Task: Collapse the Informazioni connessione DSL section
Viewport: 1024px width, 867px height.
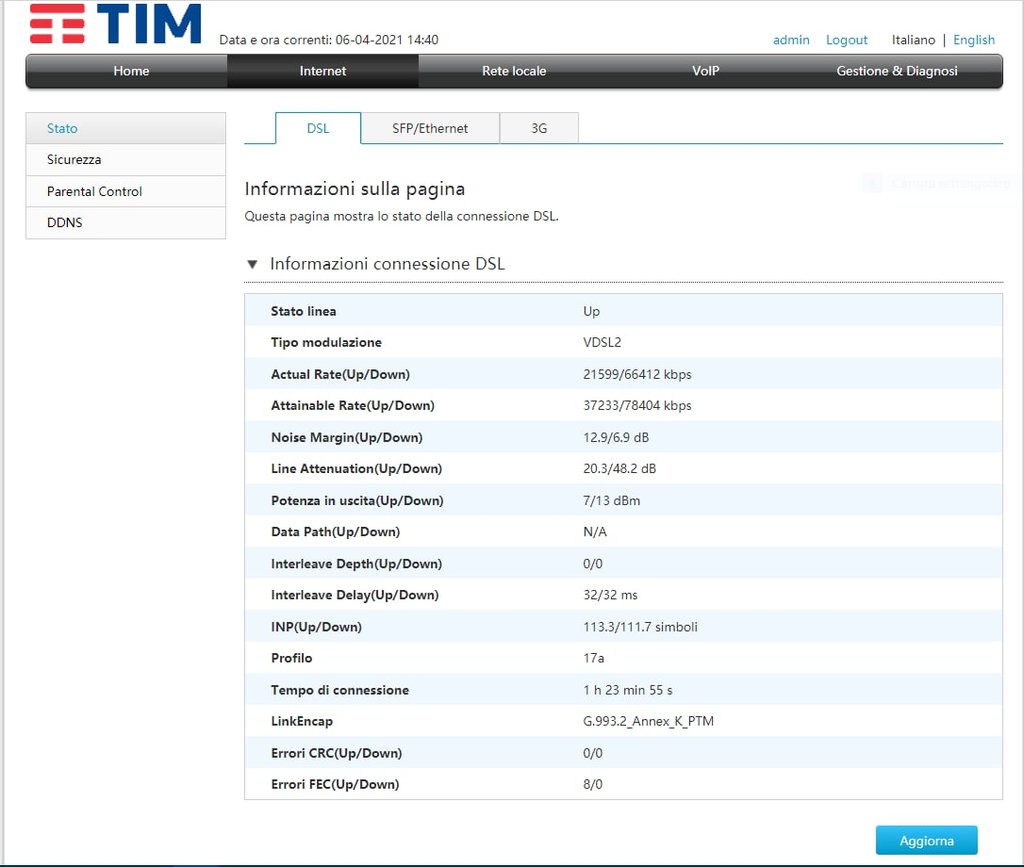Action: (252, 264)
